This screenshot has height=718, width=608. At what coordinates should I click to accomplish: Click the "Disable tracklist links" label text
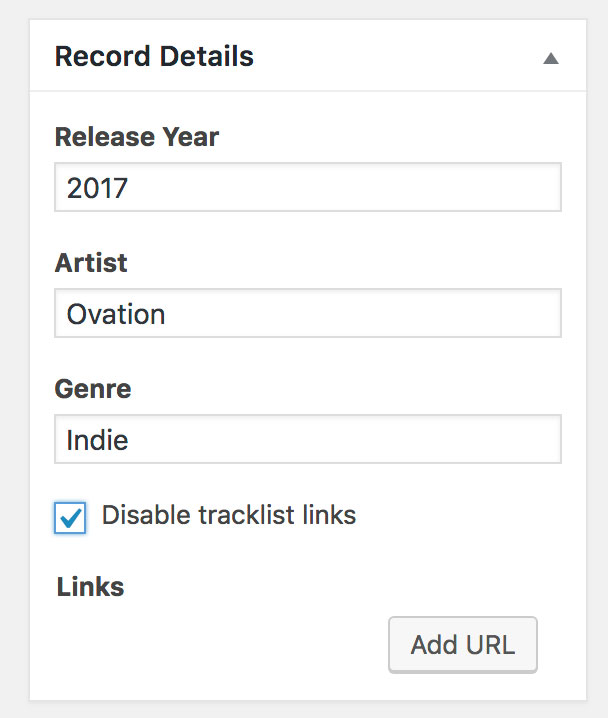point(229,515)
